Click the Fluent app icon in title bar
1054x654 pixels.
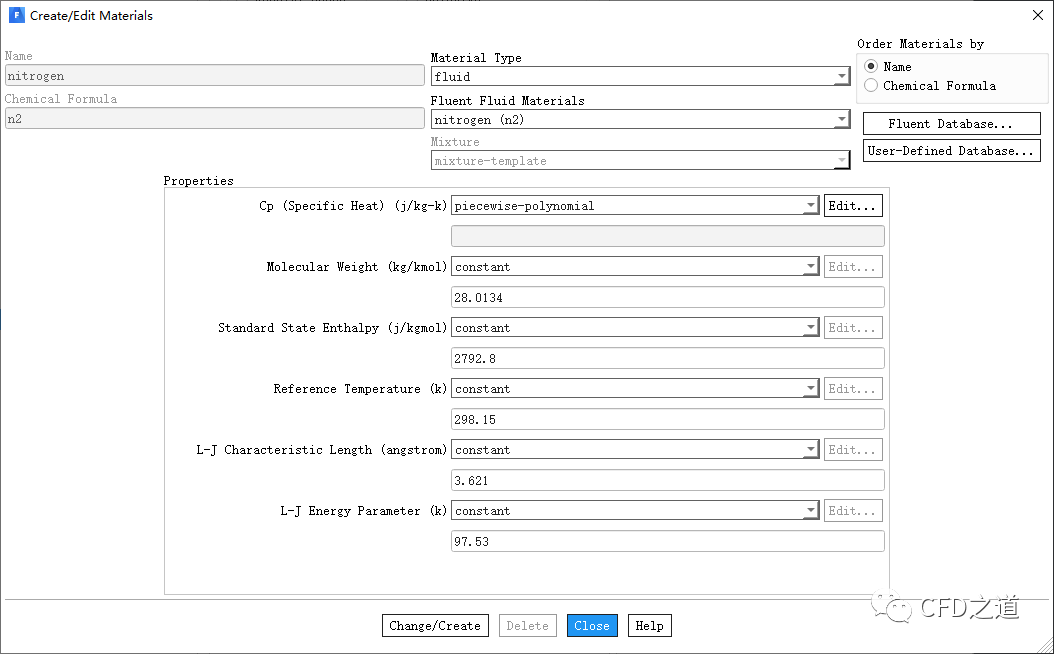pos(16,15)
